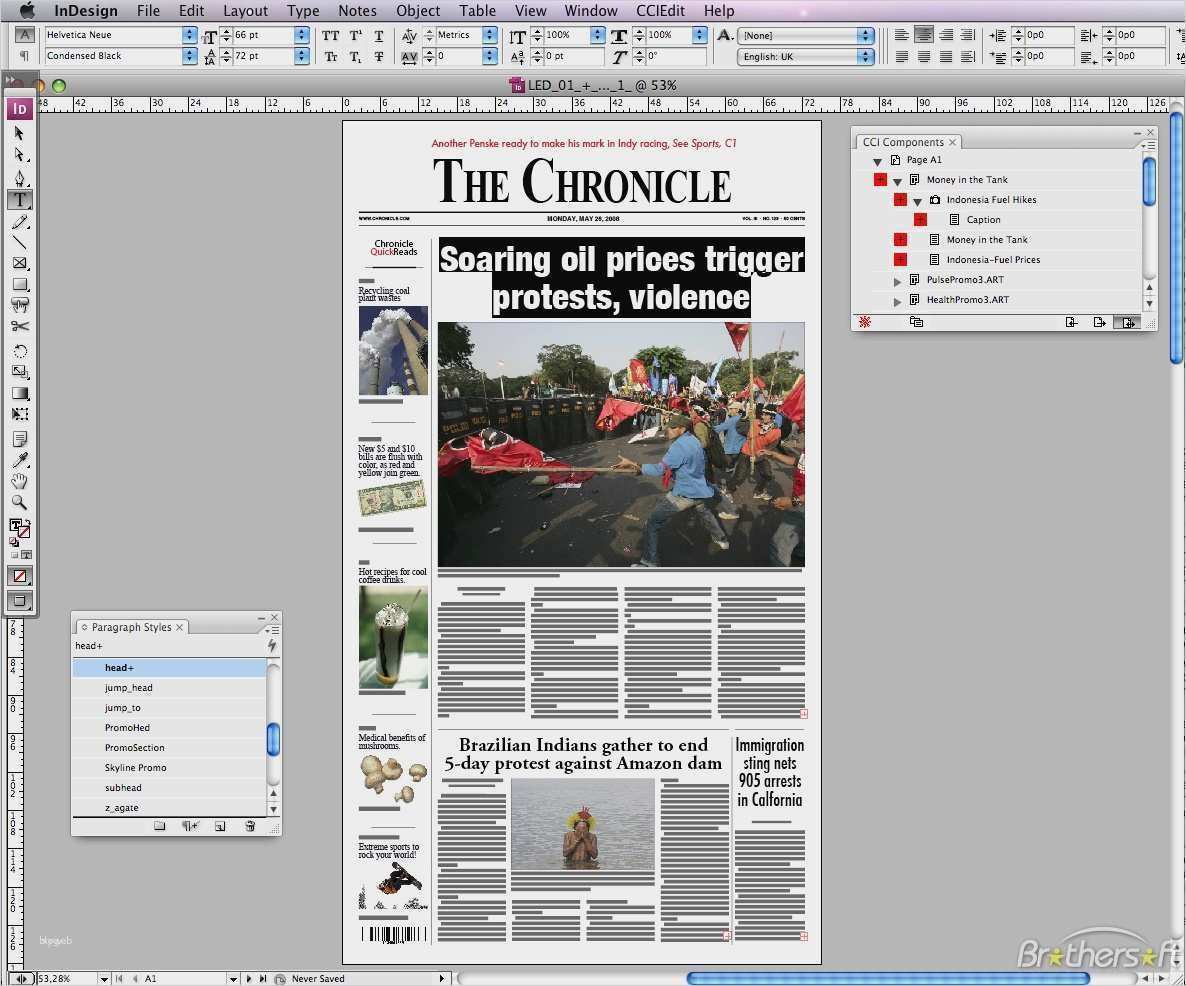
Task: Expand the PulsePromo3.ART tree item
Action: point(897,281)
